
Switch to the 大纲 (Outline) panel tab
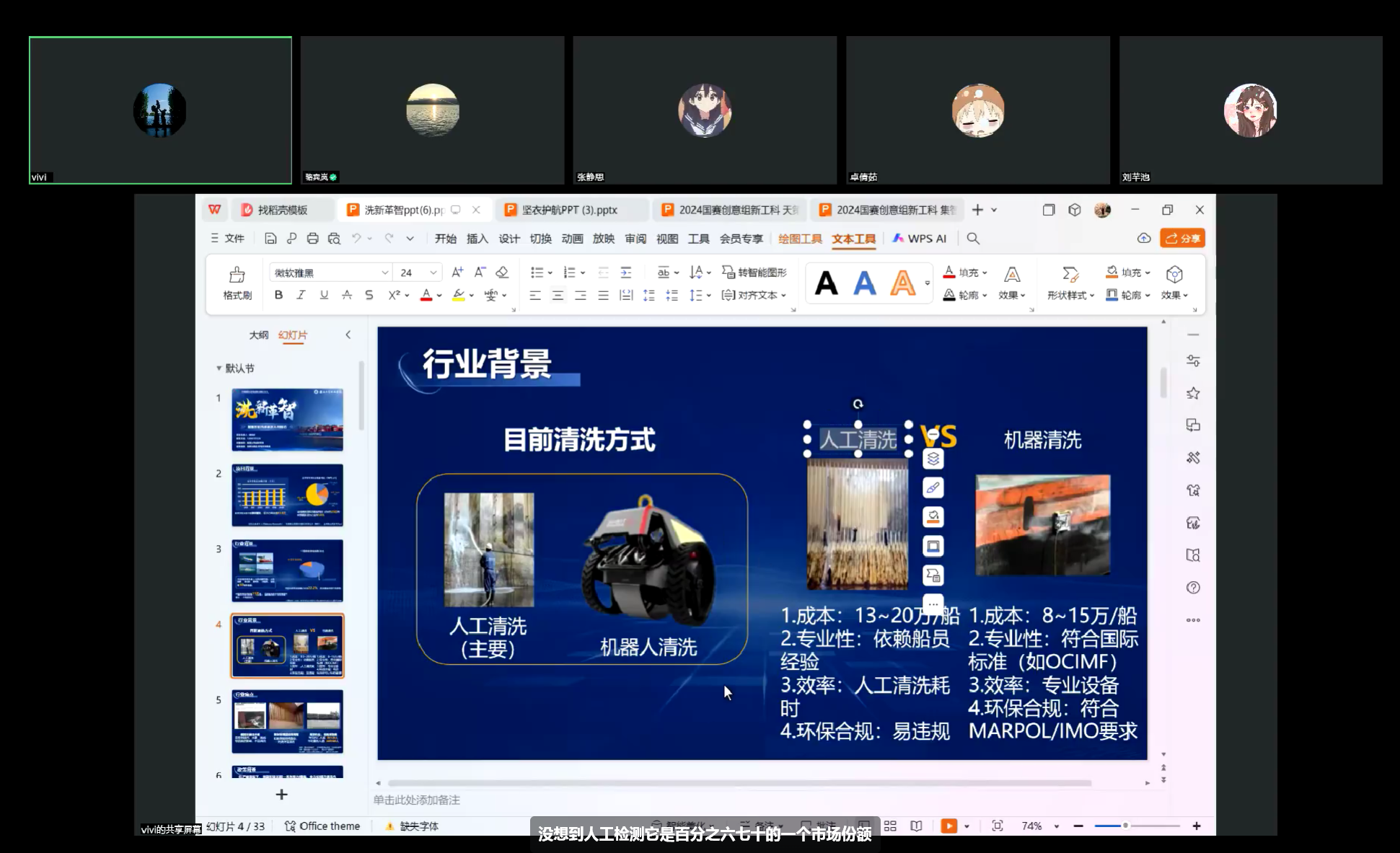tap(258, 335)
